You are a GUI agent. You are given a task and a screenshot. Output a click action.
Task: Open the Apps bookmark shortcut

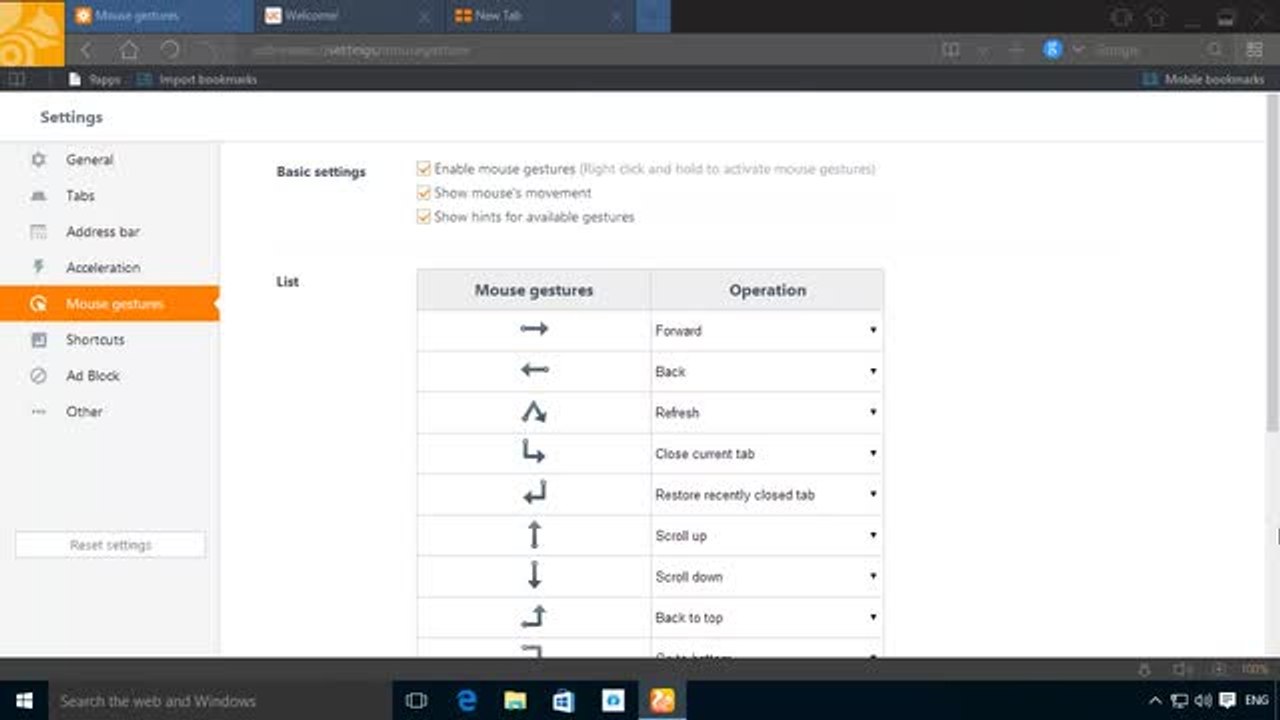point(95,79)
